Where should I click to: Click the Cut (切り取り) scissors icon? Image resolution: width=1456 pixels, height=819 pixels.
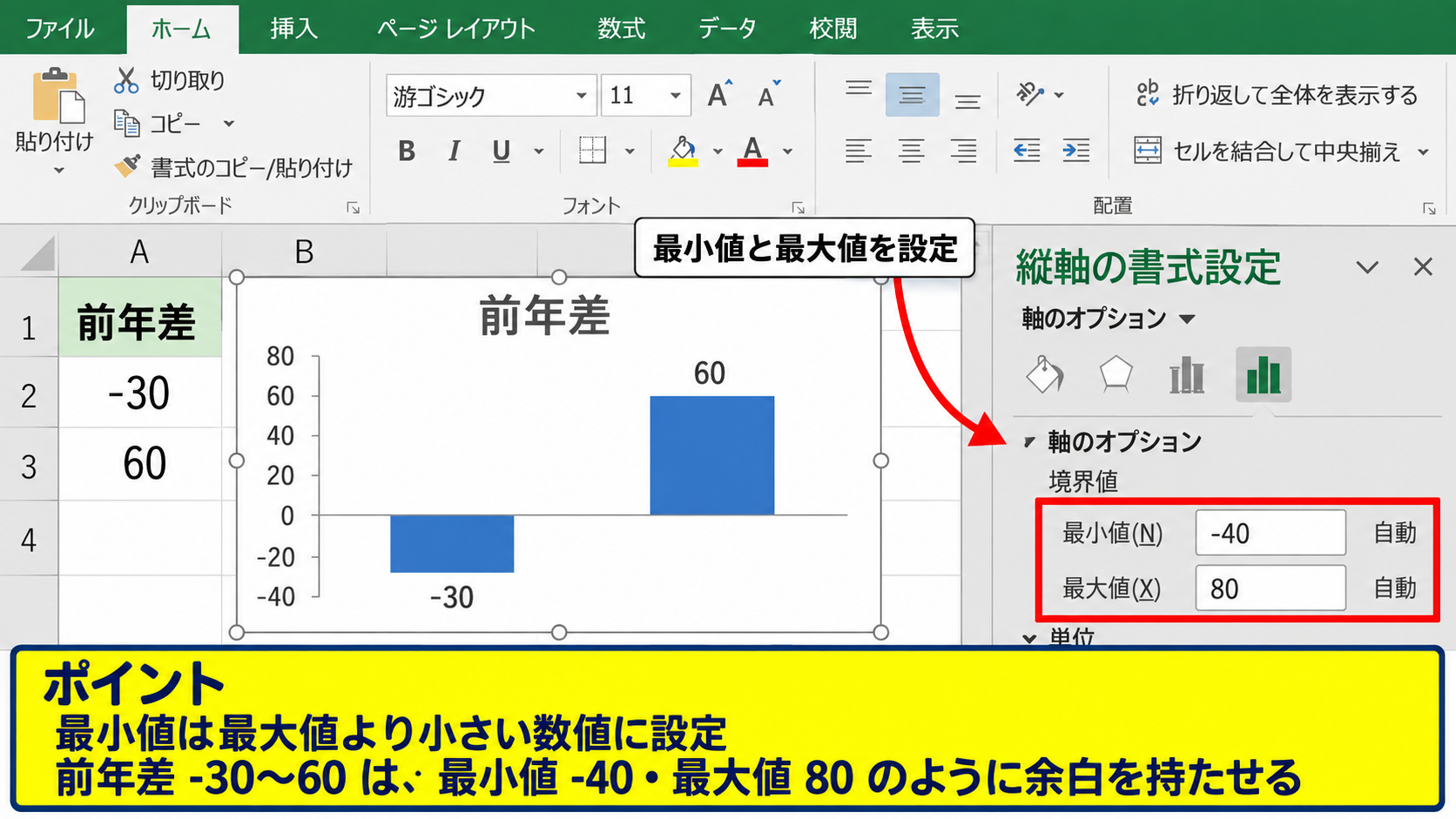click(x=126, y=80)
